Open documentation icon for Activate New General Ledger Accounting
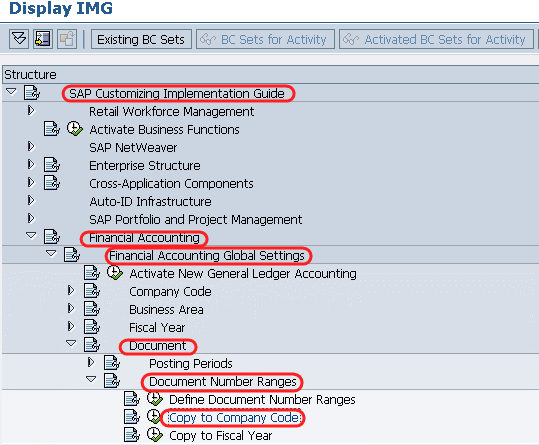The image size is (539, 445). (92, 272)
